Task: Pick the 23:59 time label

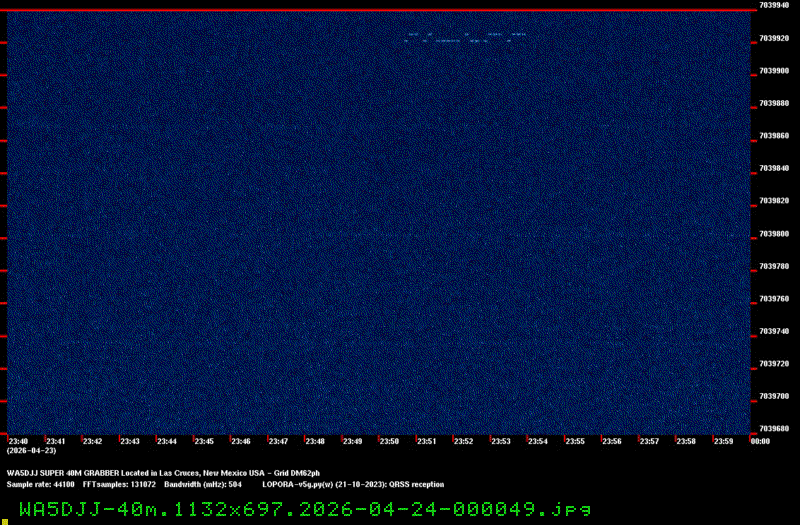Action: [x=723, y=441]
